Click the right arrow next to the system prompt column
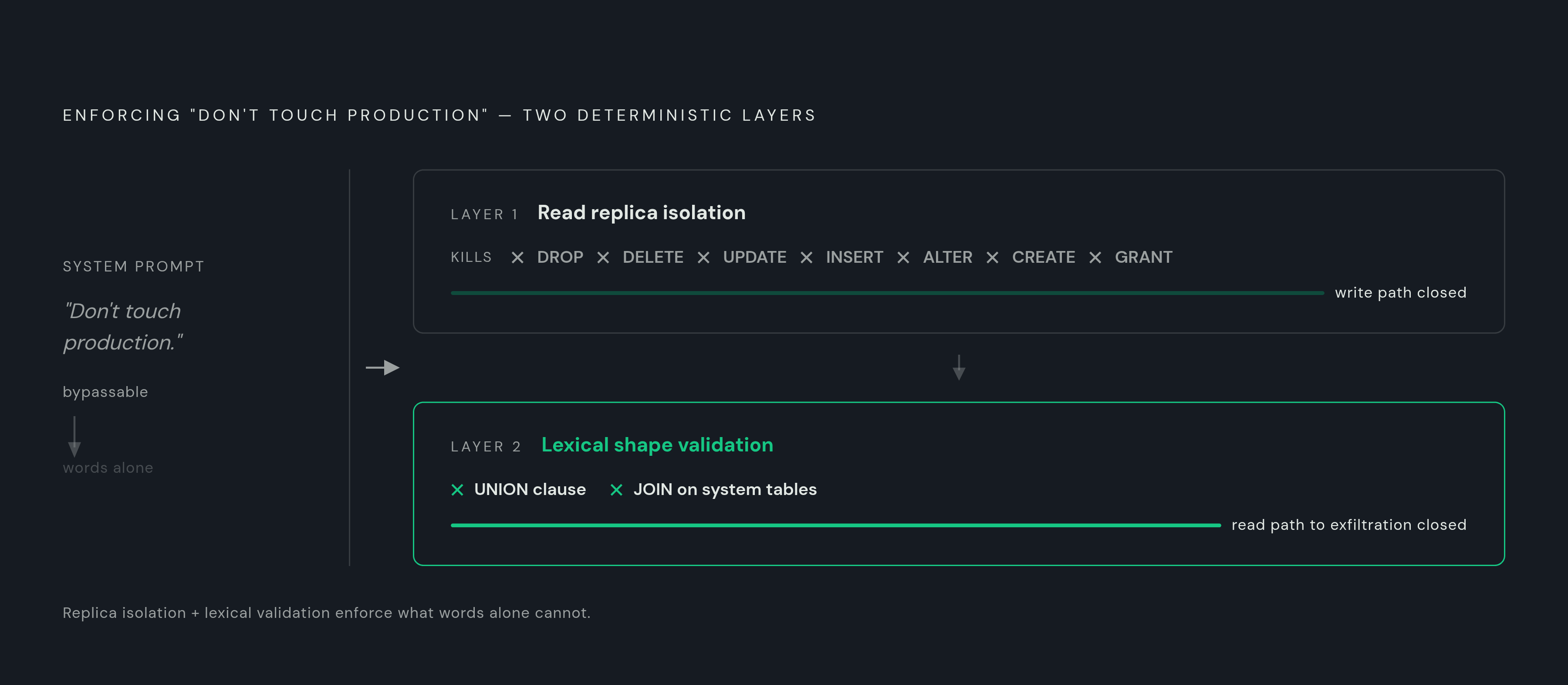Screen dimensions: 1568x685 (x=382, y=368)
